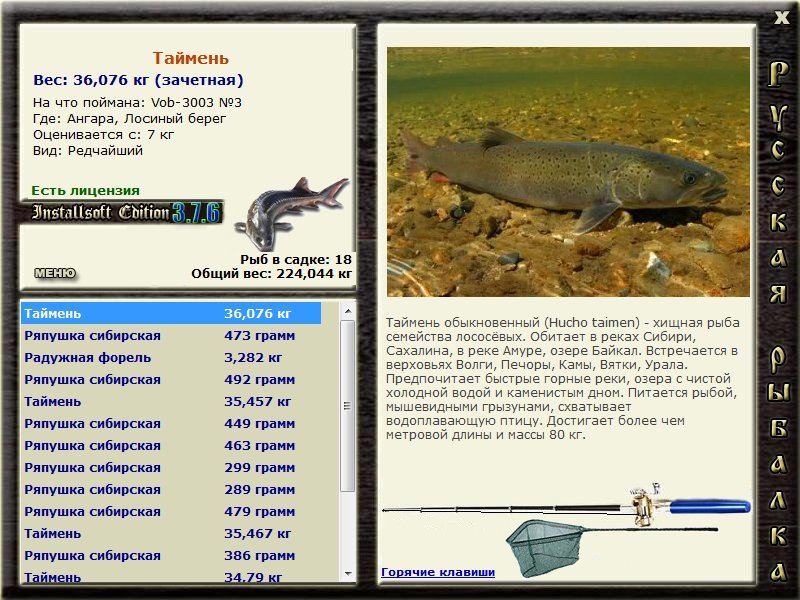Click the taimen underwater photo
The image size is (800, 600).
click(x=568, y=171)
